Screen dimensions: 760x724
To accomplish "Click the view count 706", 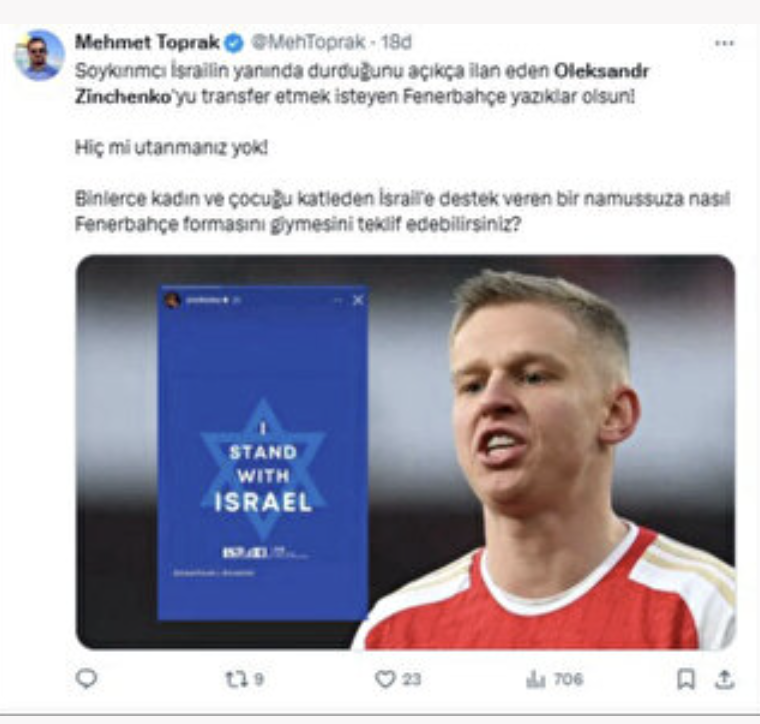I will coord(568,679).
